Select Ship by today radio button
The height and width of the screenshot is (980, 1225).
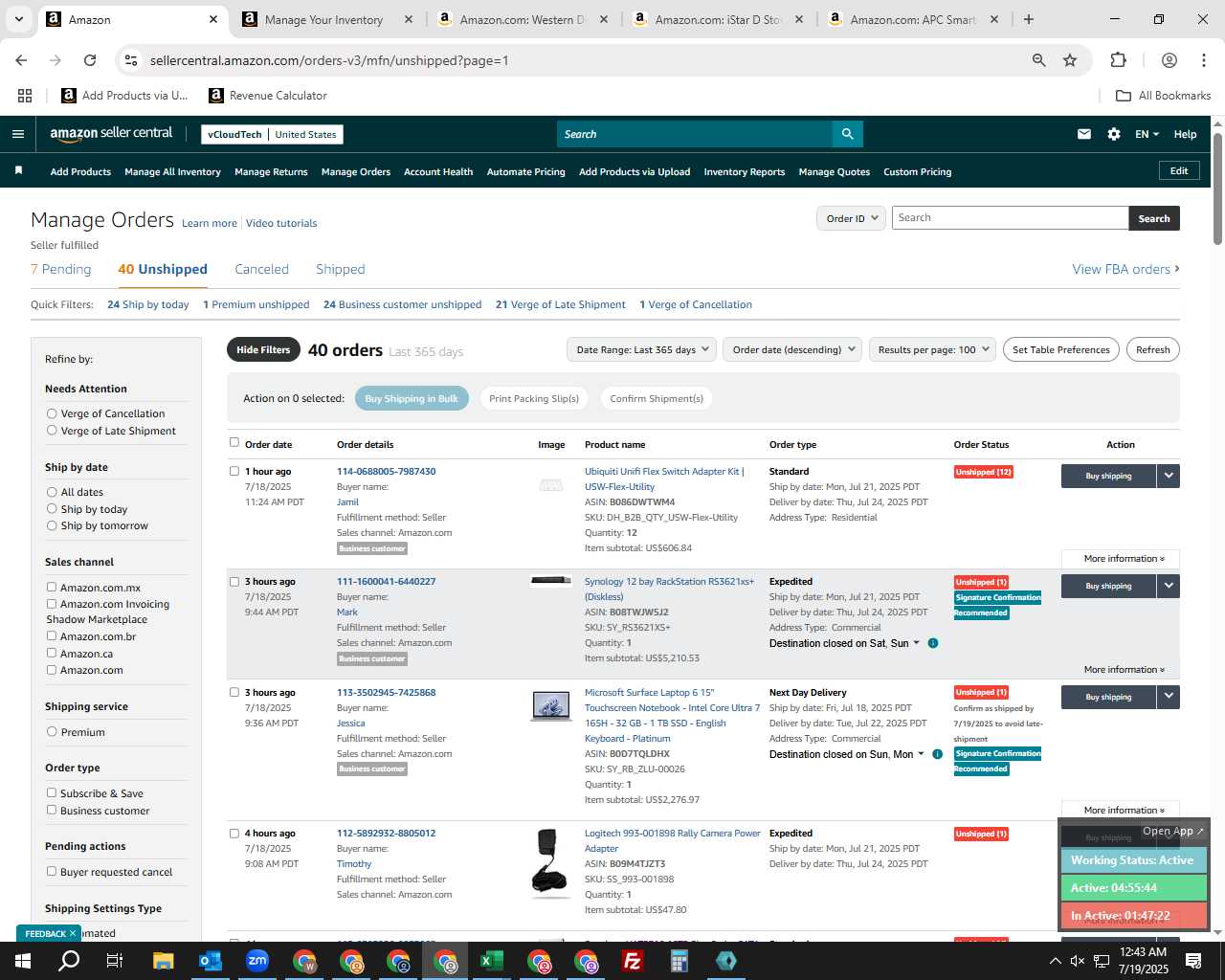click(52, 509)
